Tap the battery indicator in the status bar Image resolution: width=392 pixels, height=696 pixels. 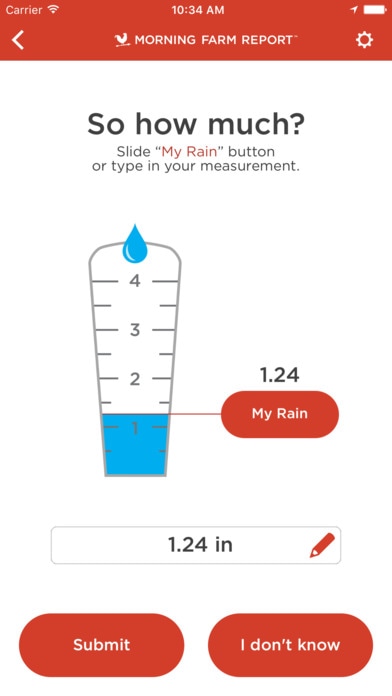[x=375, y=10]
